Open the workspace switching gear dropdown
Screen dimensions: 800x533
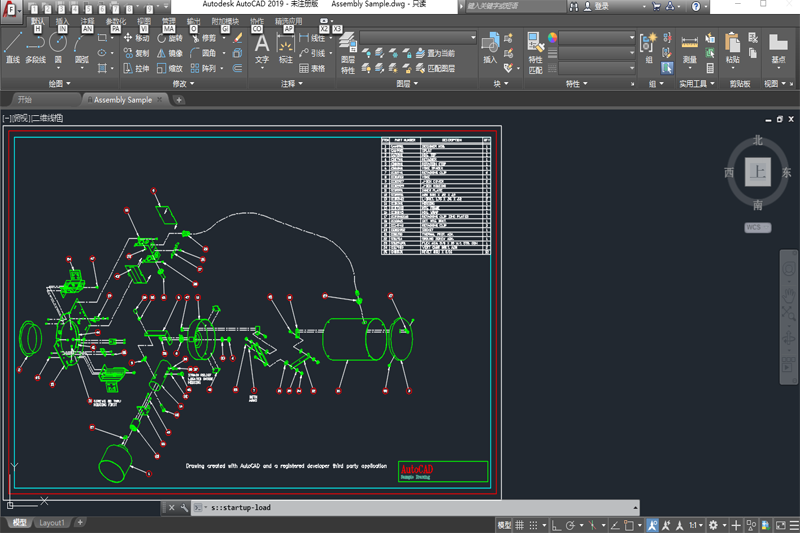point(716,525)
